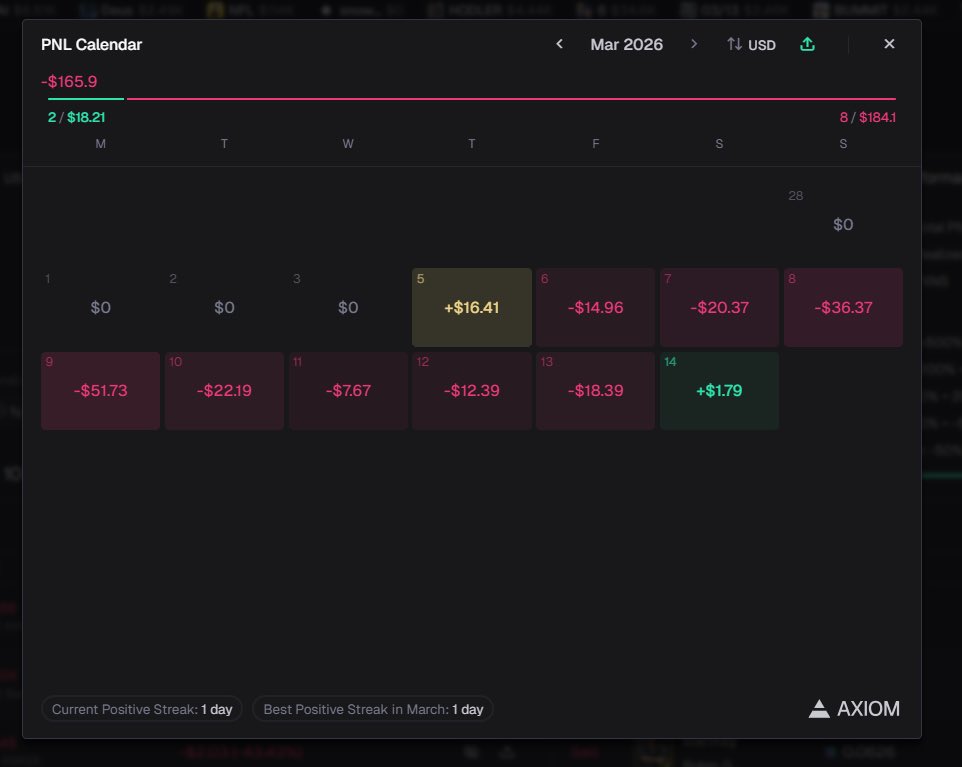
Task: Select March 11 cell showing -$7.67
Action: (348, 391)
